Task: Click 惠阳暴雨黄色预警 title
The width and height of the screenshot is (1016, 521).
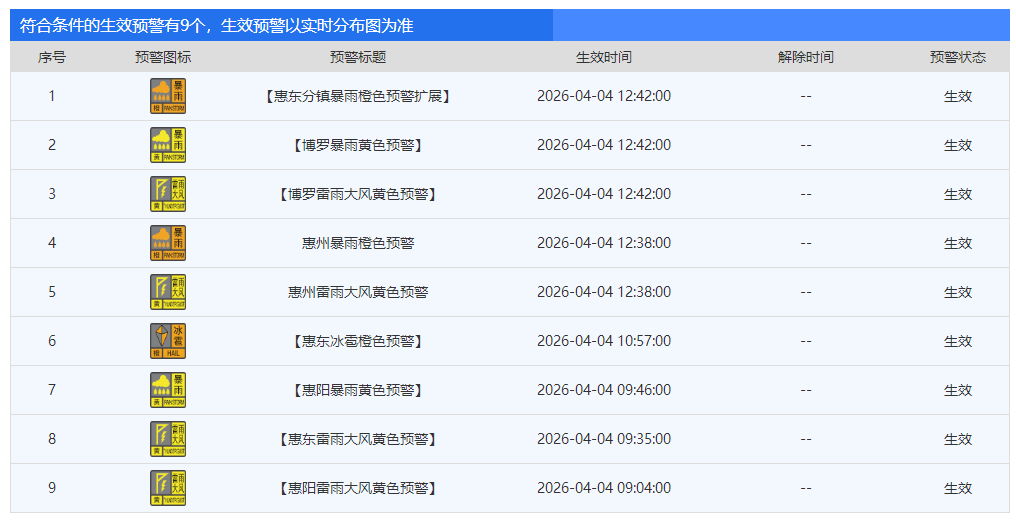Action: (358, 390)
